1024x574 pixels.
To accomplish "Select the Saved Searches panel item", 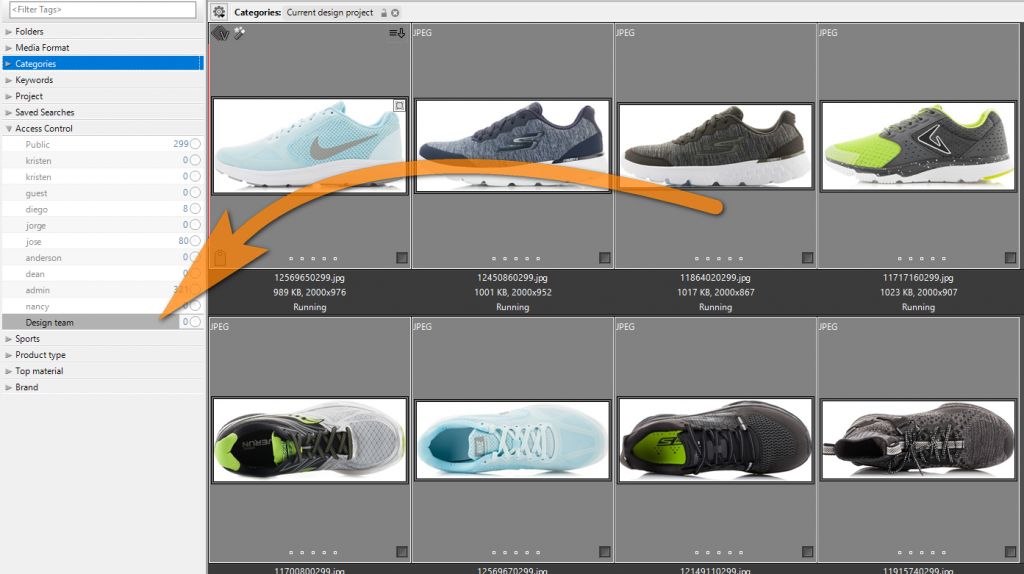I will point(44,113).
